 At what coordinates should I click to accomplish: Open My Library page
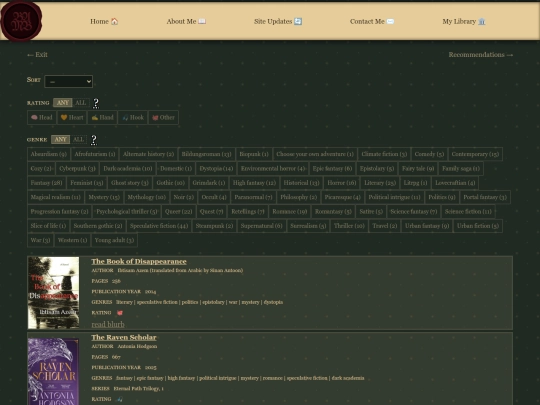(464, 21)
